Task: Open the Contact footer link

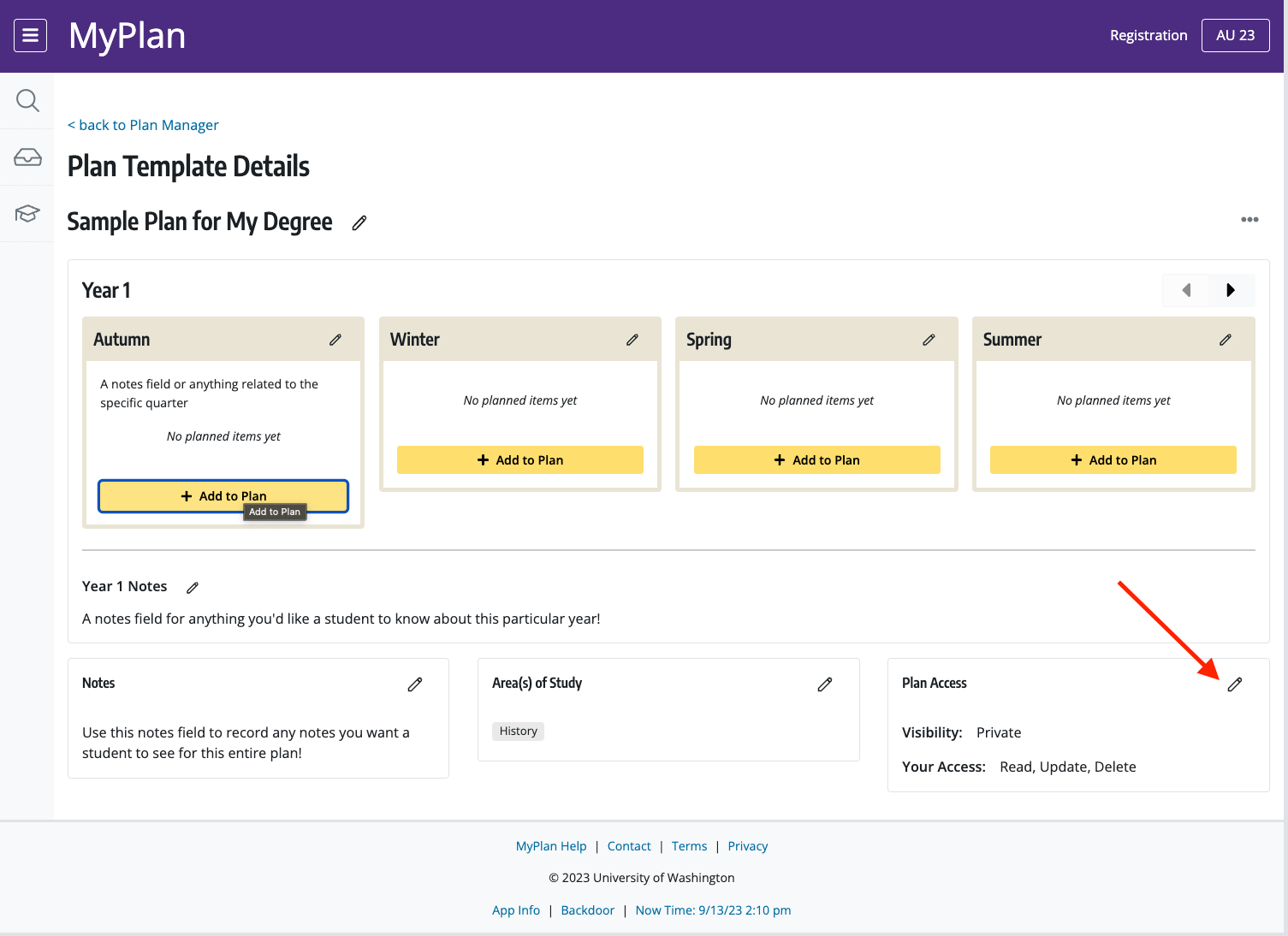Action: pos(629,846)
